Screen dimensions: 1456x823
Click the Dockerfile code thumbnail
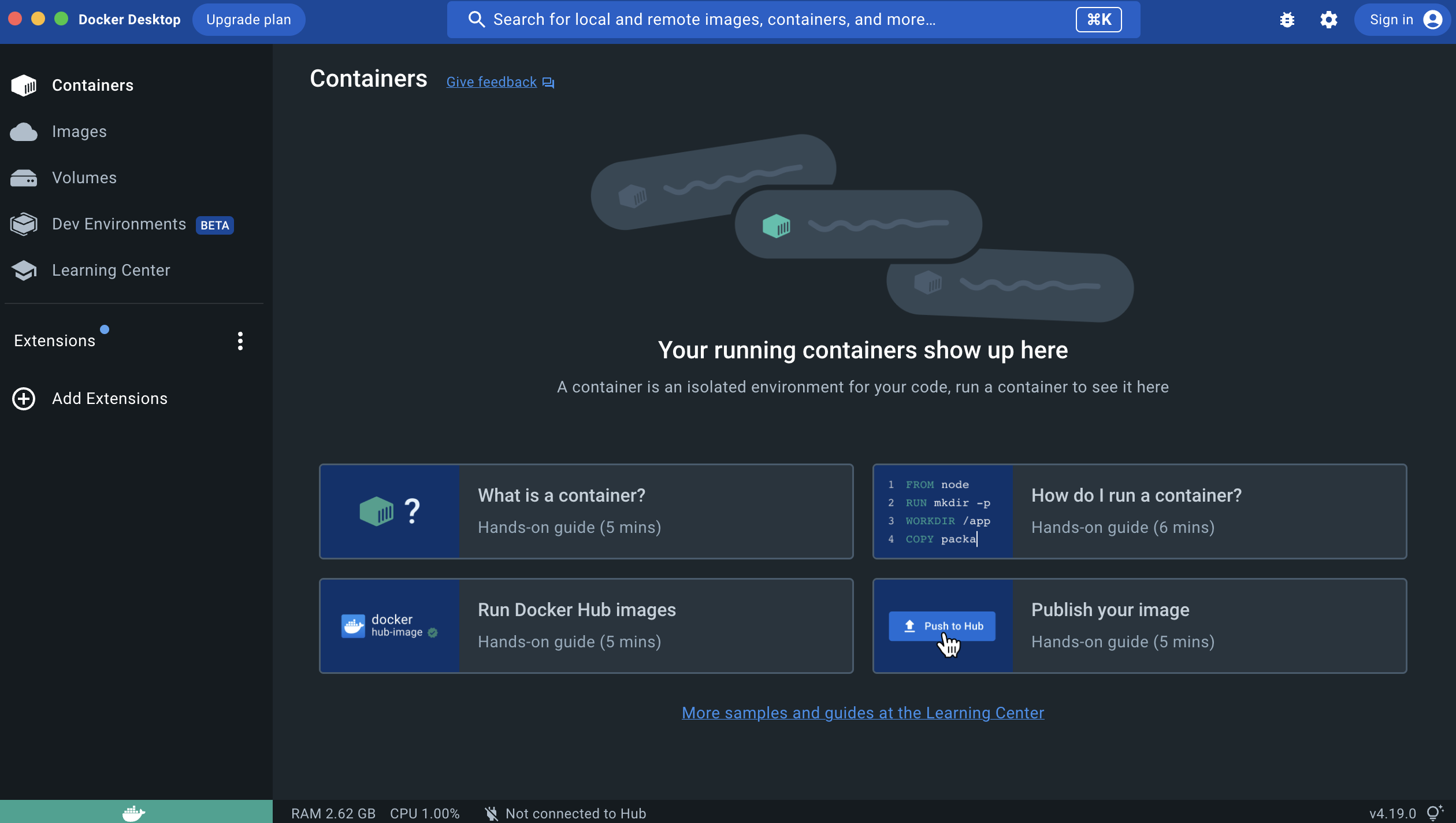tap(944, 511)
